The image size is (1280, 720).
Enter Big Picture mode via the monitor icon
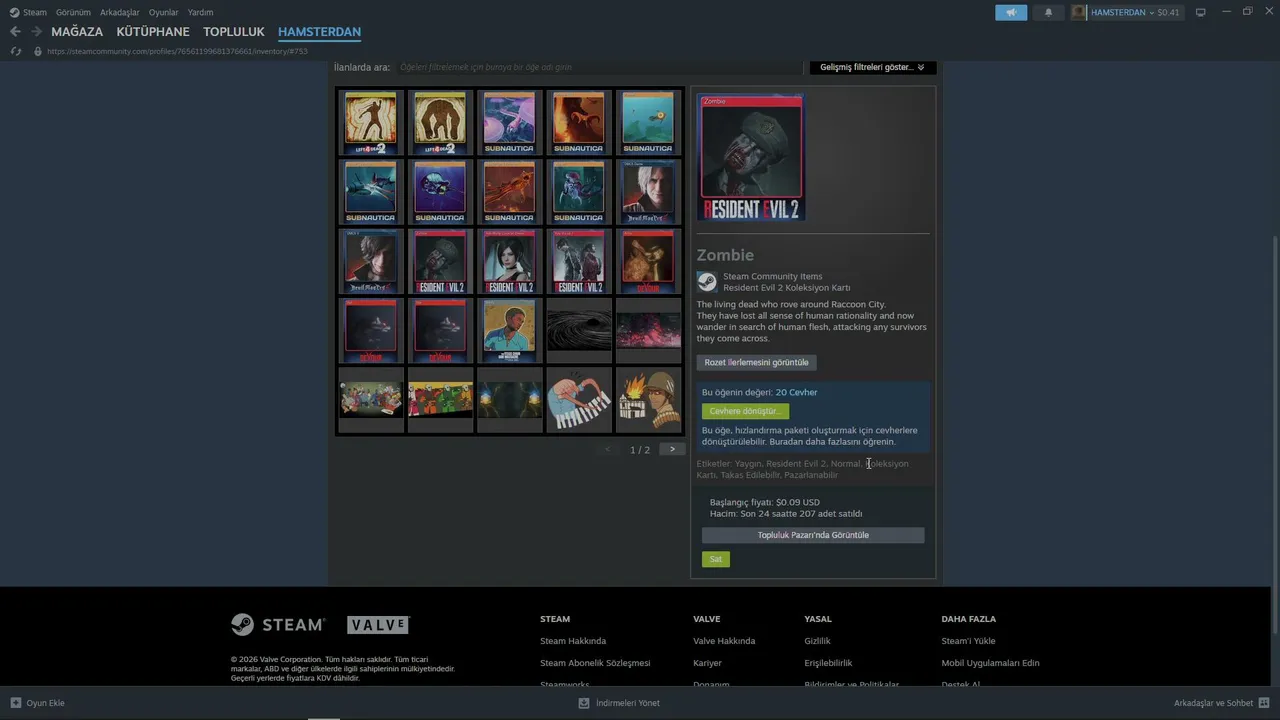pos(1200,12)
